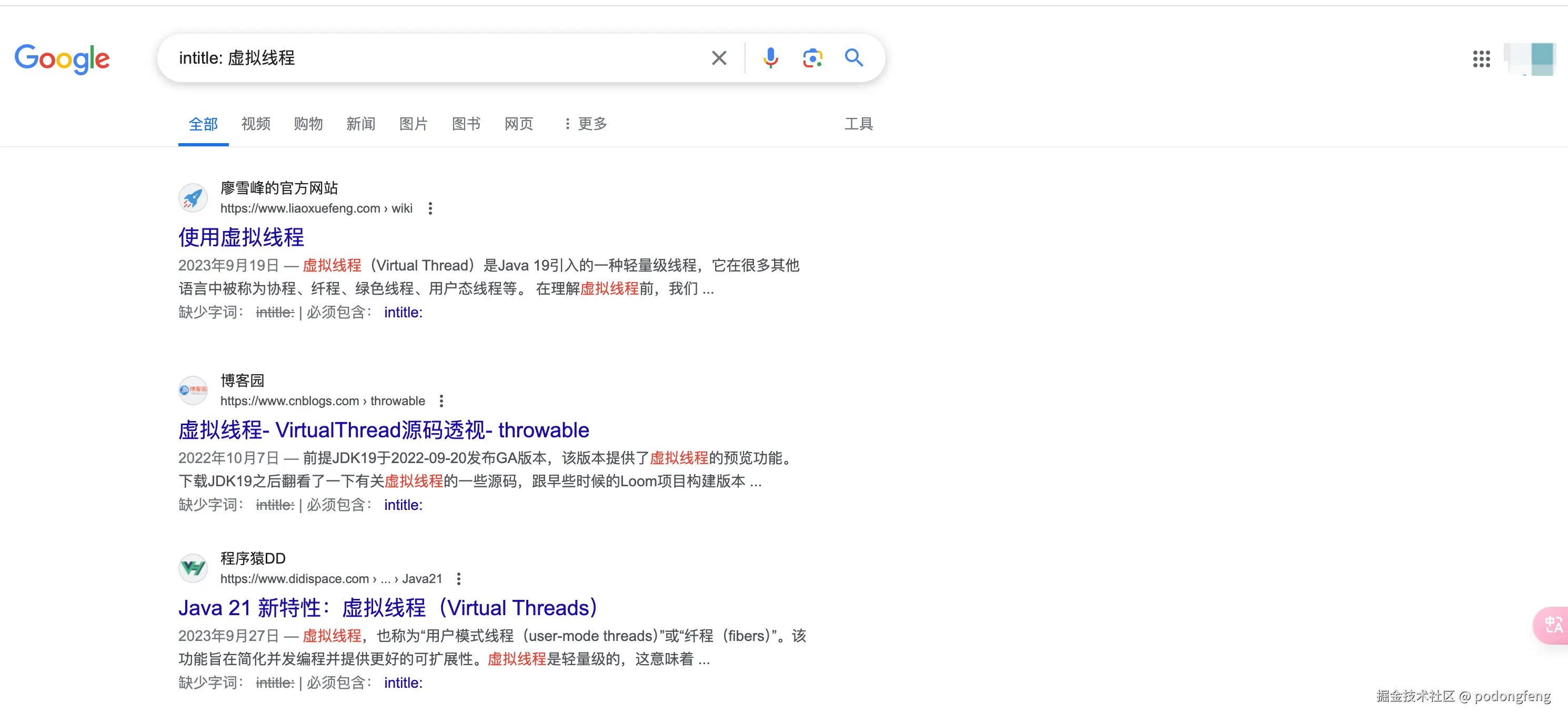The height and width of the screenshot is (722, 1568).
Task: Click the cnblogs favicon
Action: point(193,390)
